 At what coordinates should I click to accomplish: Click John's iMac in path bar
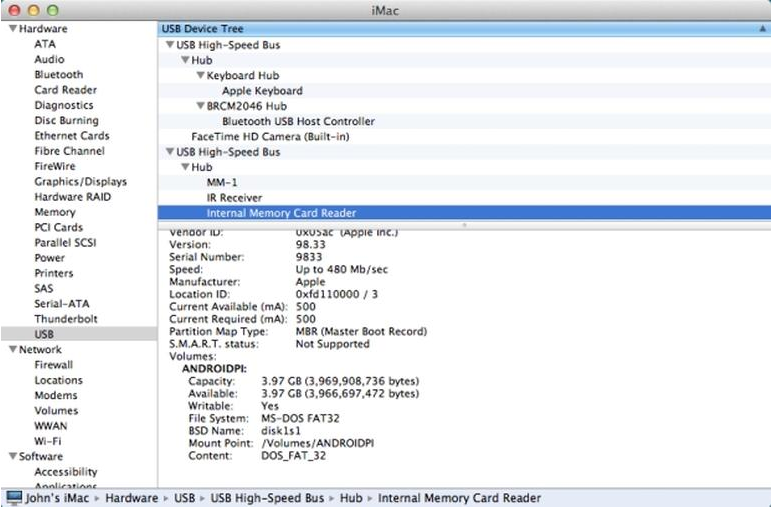(57, 498)
